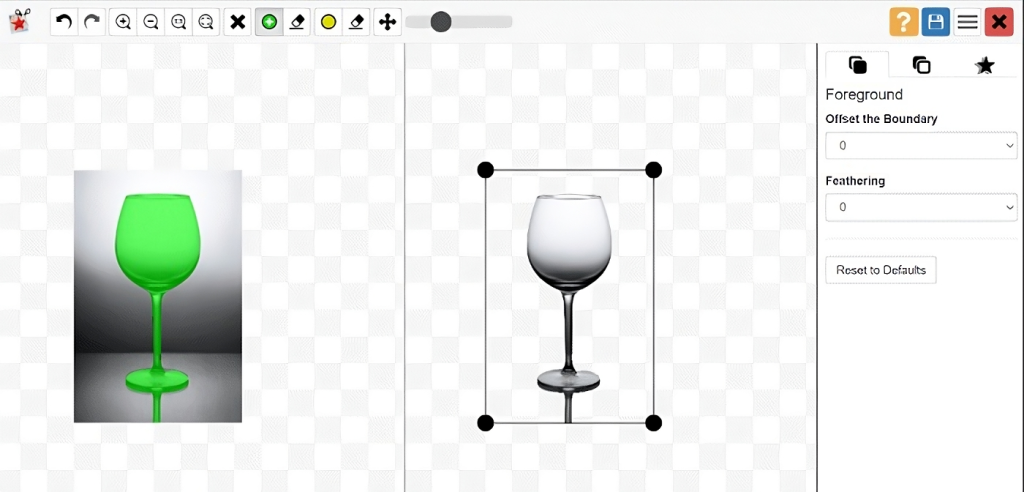Click the Feathering label

pos(855,181)
